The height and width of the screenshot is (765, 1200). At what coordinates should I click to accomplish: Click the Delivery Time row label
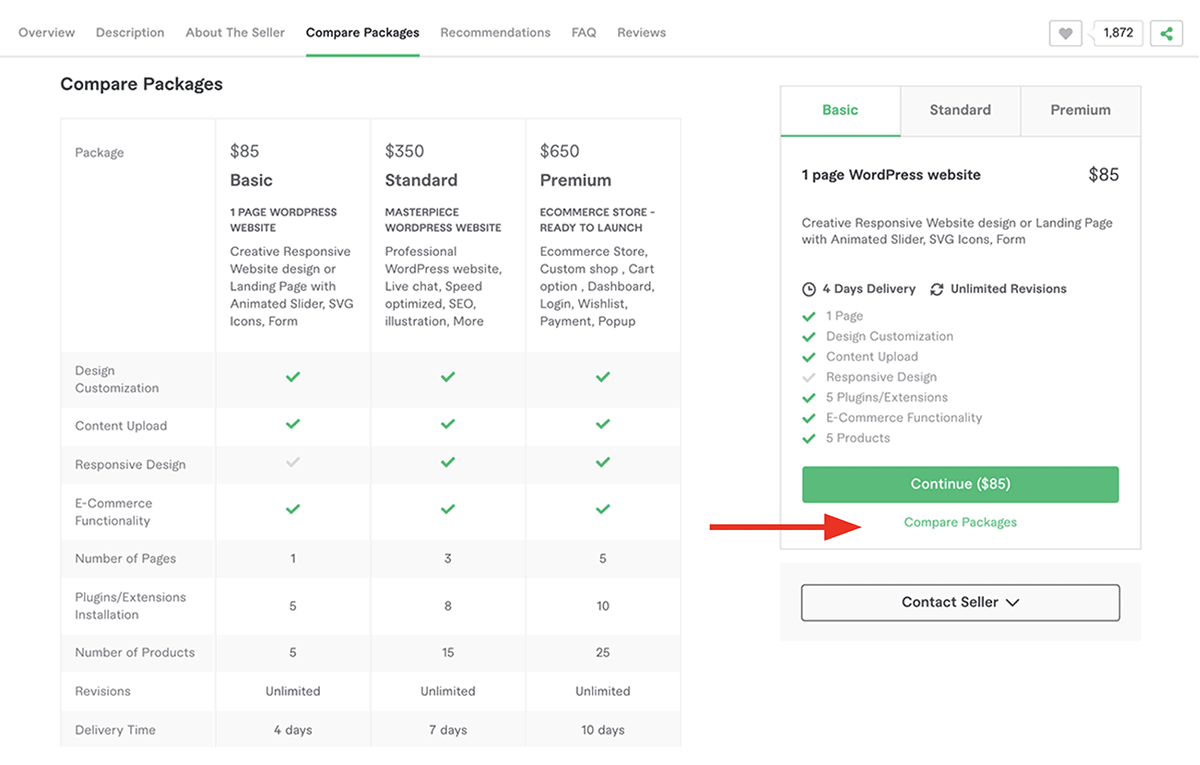(x=115, y=730)
